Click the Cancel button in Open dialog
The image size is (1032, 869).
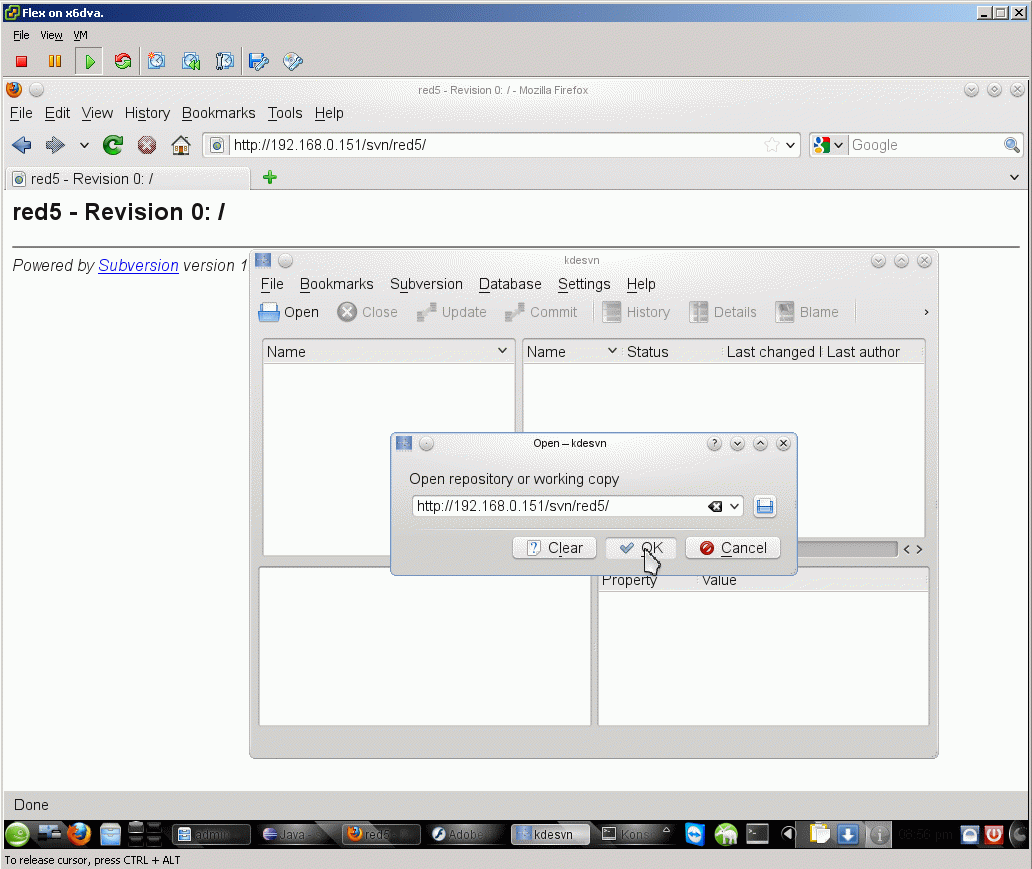(x=733, y=548)
